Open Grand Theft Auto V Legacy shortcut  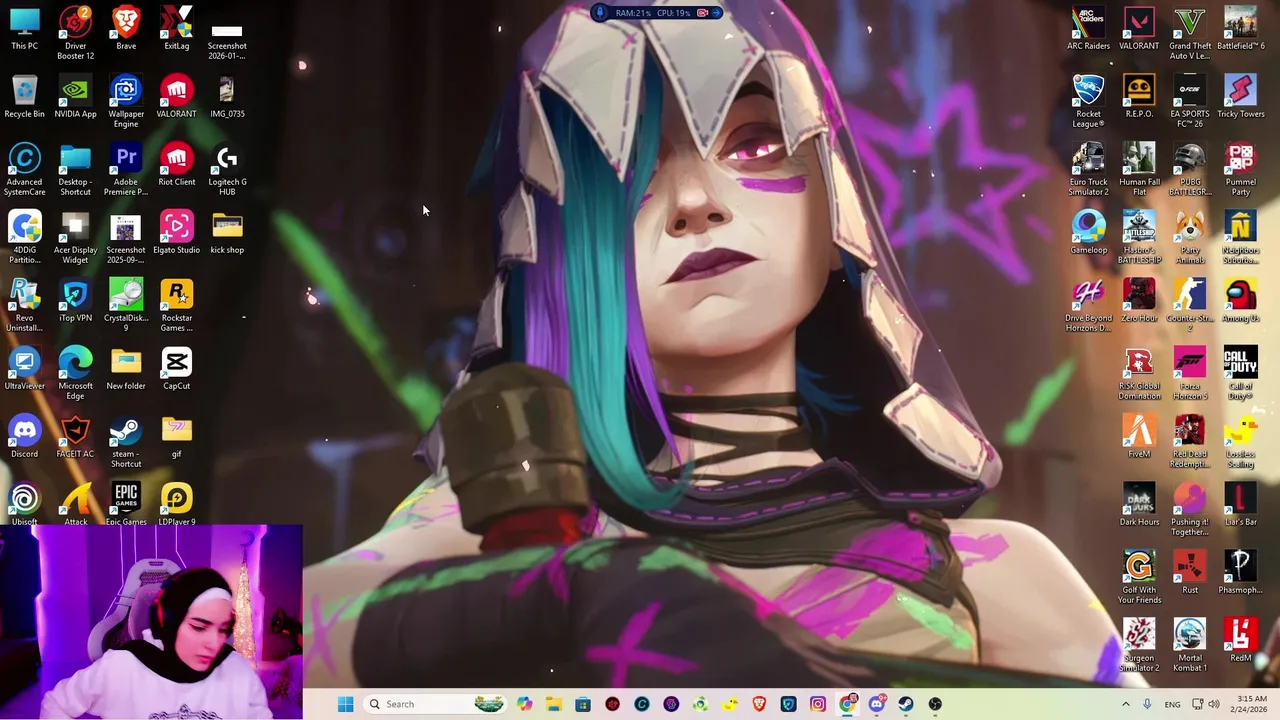(x=1190, y=33)
